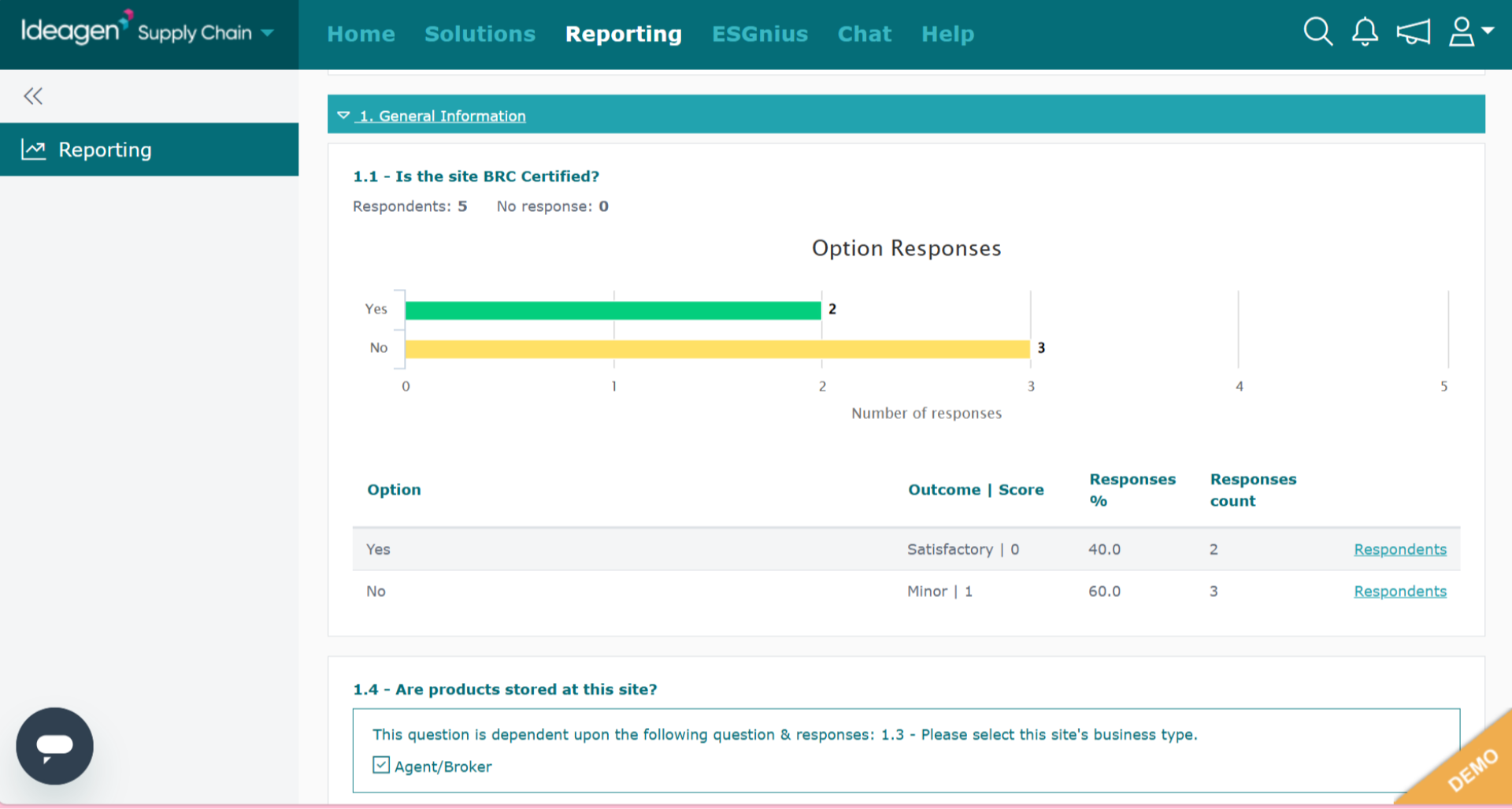Viewport: 1512px width, 809px height.
Task: Click the Ideagen logo
Action: (x=76, y=28)
